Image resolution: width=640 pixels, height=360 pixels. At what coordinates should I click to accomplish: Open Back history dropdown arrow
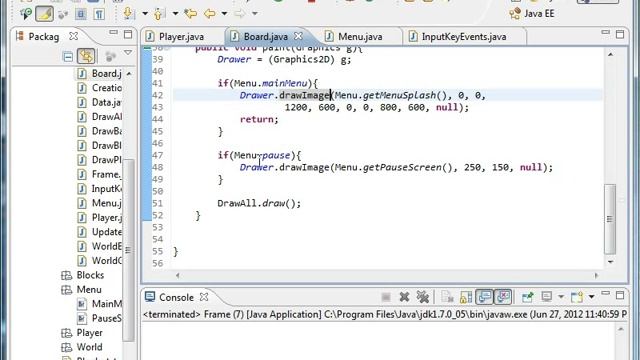click(224, 14)
